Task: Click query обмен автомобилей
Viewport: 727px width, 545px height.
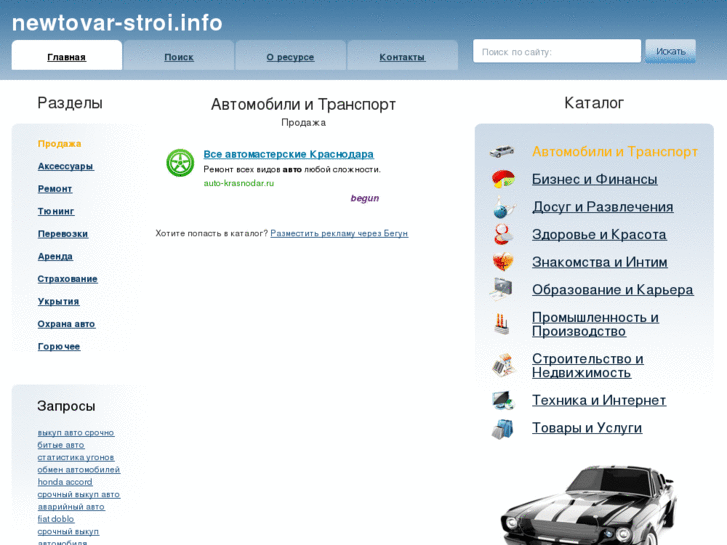Action: click(79, 469)
